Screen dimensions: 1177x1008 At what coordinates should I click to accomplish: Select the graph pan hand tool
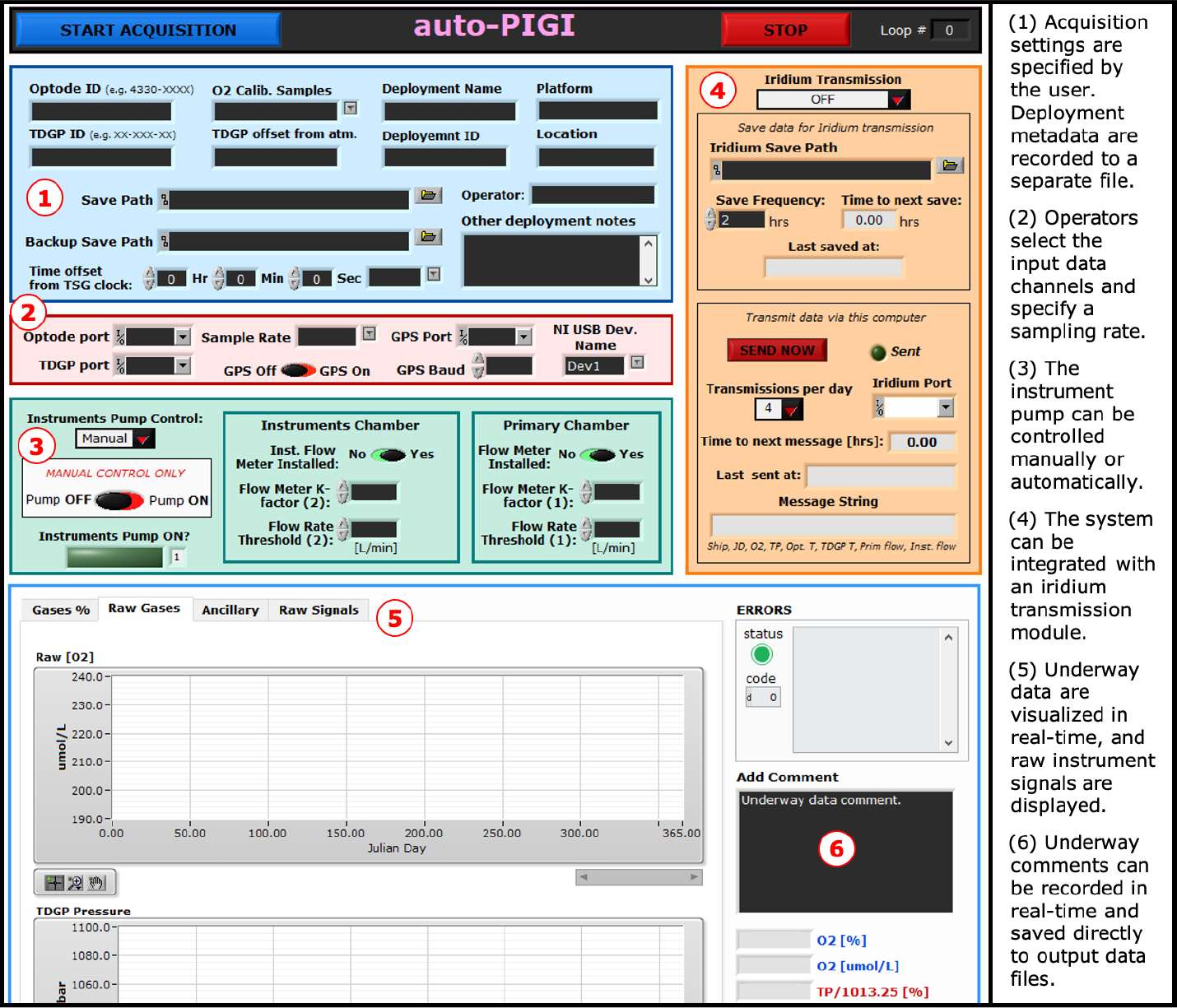pos(96,883)
